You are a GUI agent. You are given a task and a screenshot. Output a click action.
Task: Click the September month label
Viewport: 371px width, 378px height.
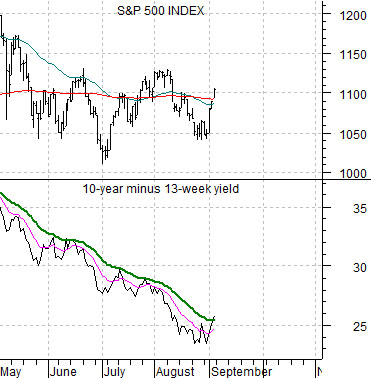tap(242, 372)
